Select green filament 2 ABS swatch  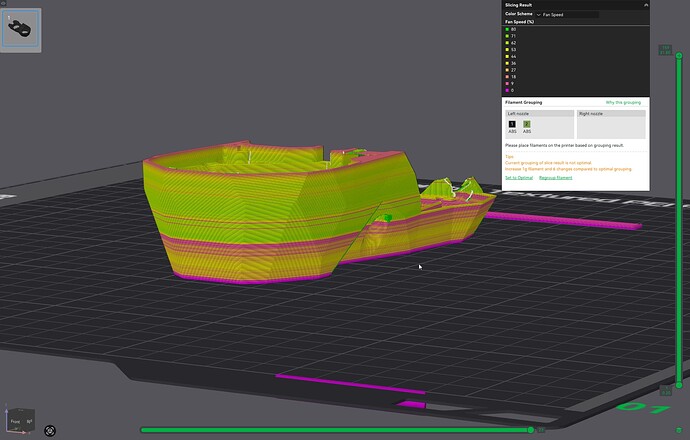pyautogui.click(x=527, y=125)
